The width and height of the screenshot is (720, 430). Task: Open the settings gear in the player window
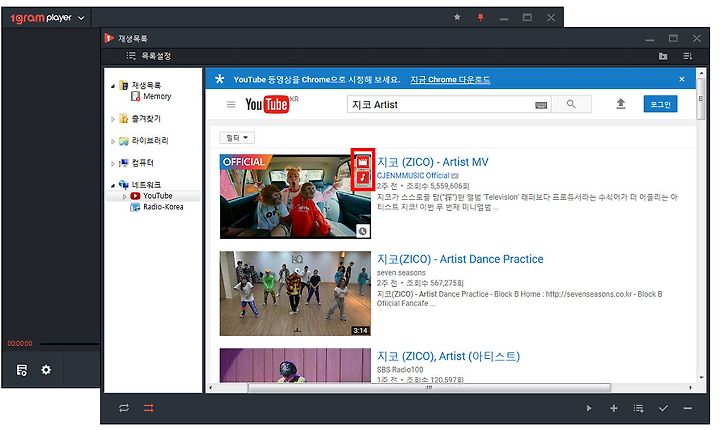click(x=46, y=369)
